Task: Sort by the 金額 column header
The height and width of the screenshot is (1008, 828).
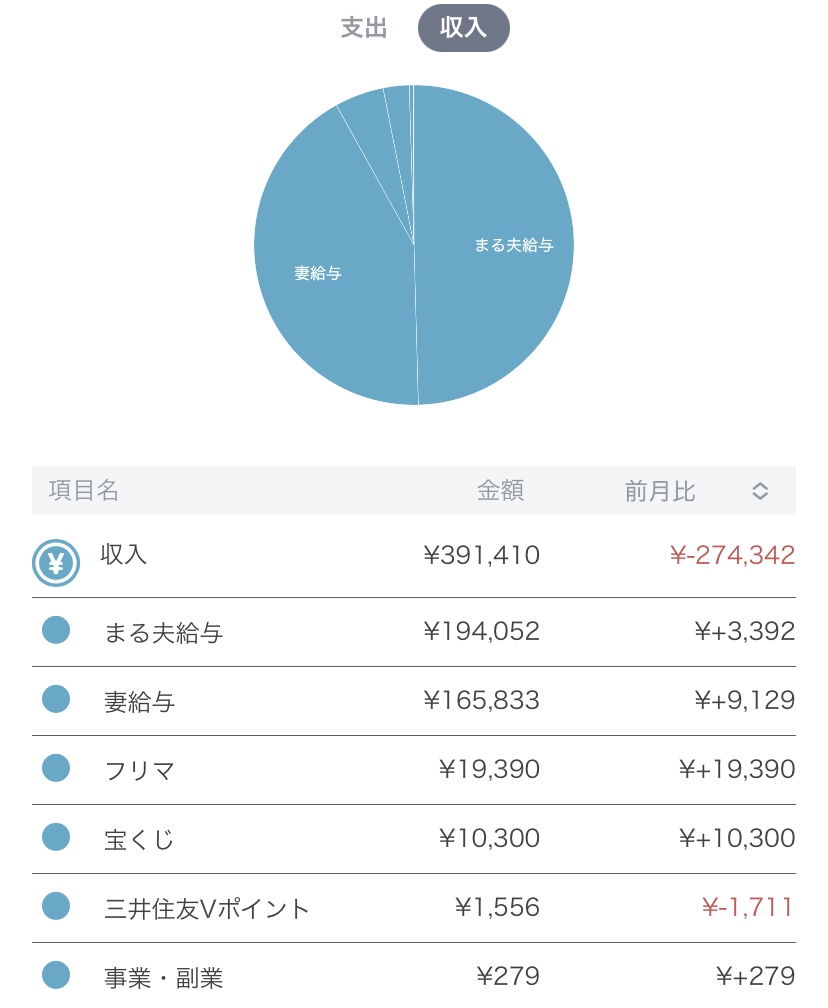Action: pos(500,491)
